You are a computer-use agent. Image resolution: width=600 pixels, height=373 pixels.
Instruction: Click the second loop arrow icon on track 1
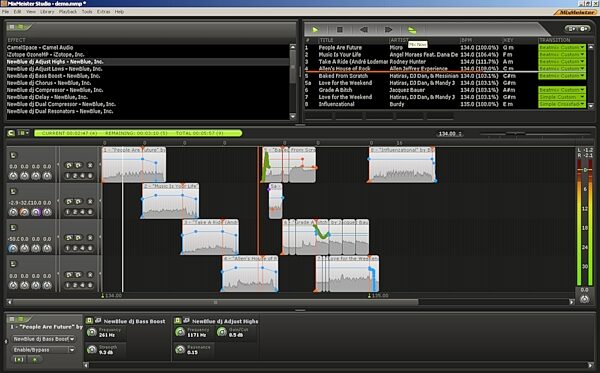(78, 165)
